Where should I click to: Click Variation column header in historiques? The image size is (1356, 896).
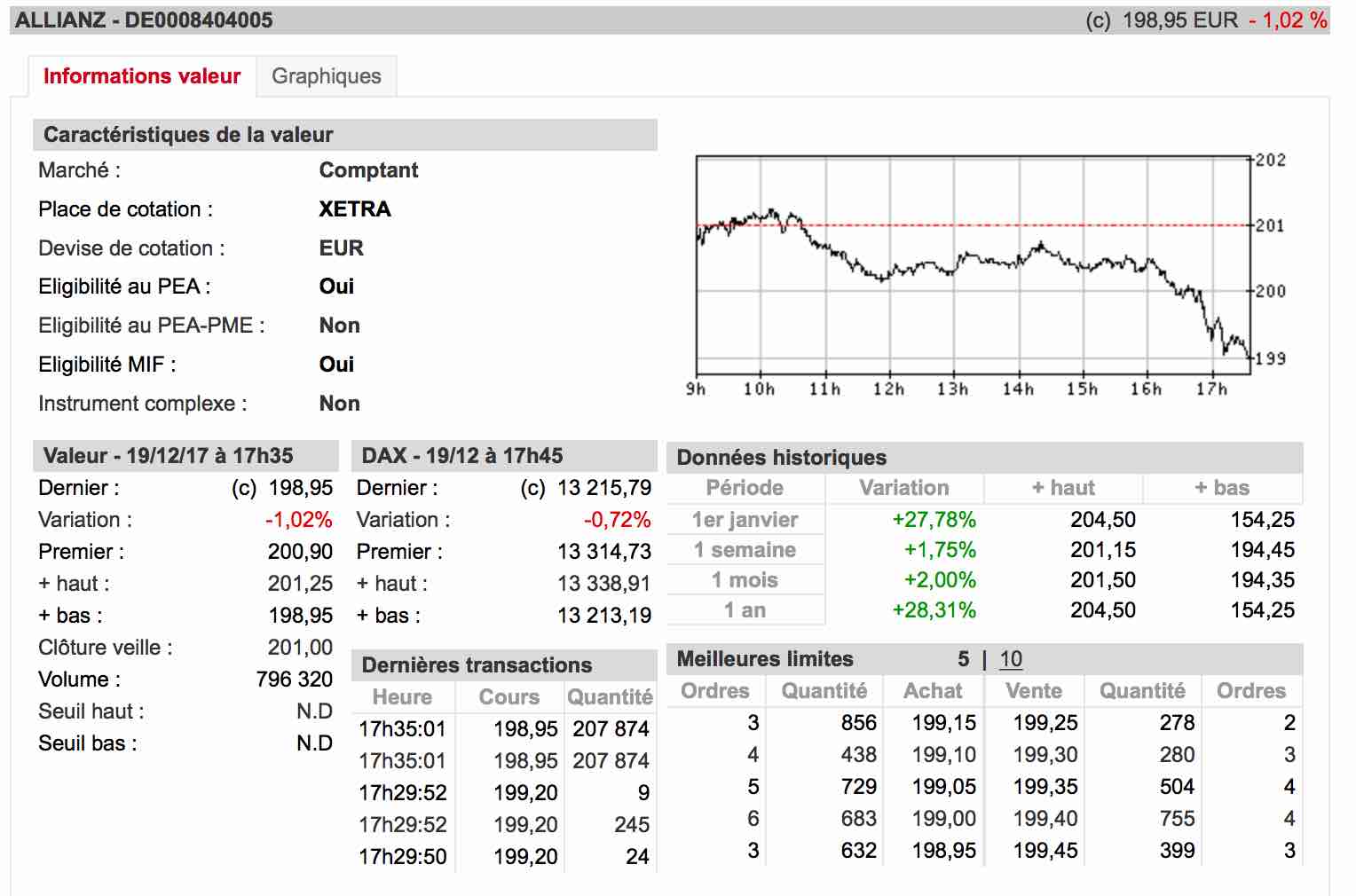[x=904, y=488]
